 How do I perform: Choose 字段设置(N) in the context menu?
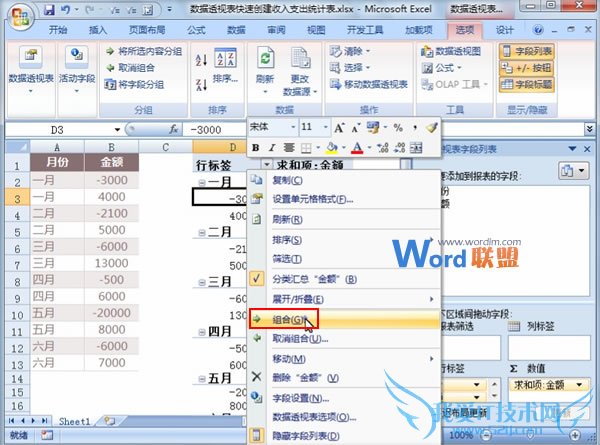344,398
